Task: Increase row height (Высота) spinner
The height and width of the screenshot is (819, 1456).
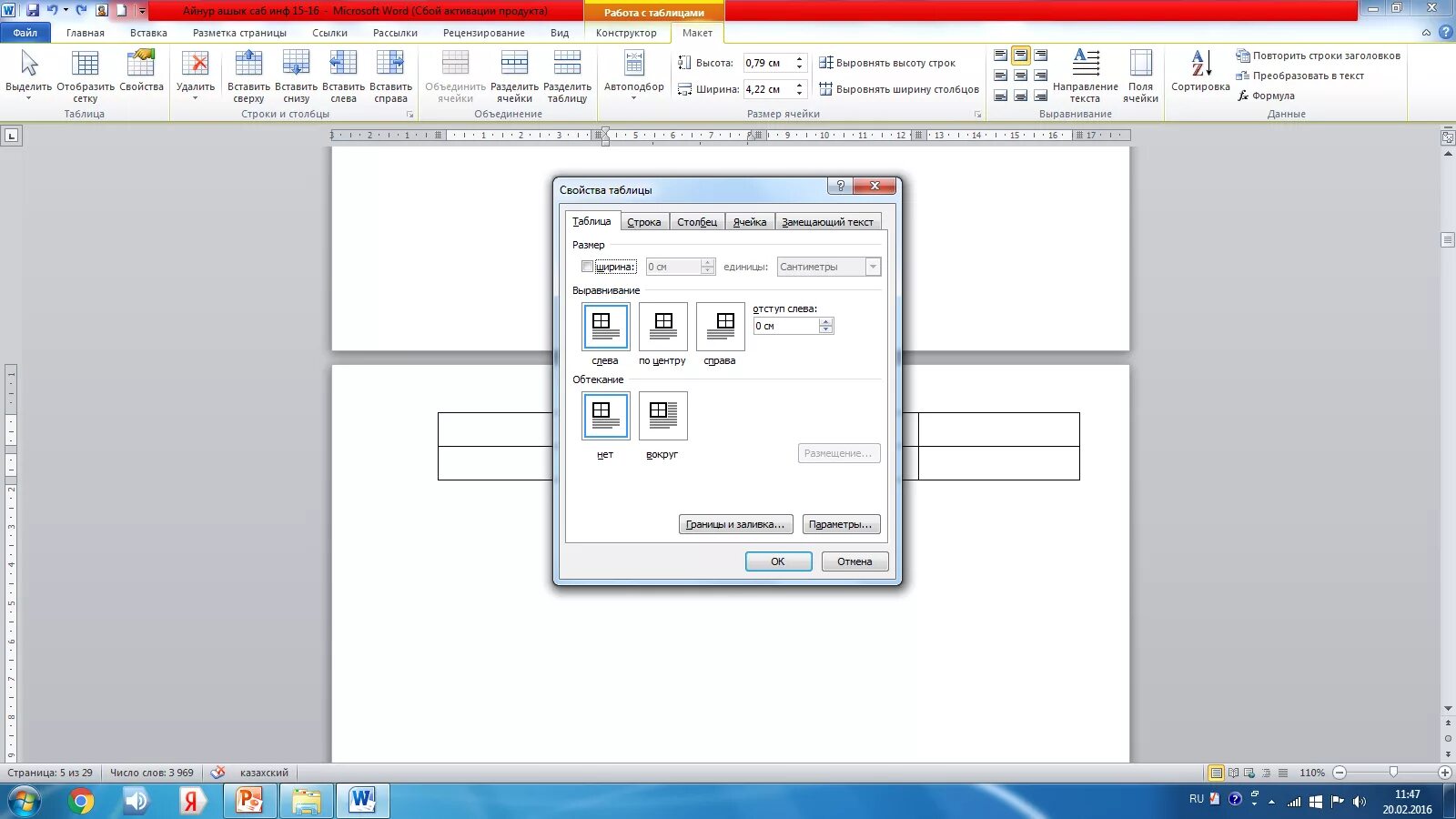Action: (x=799, y=59)
